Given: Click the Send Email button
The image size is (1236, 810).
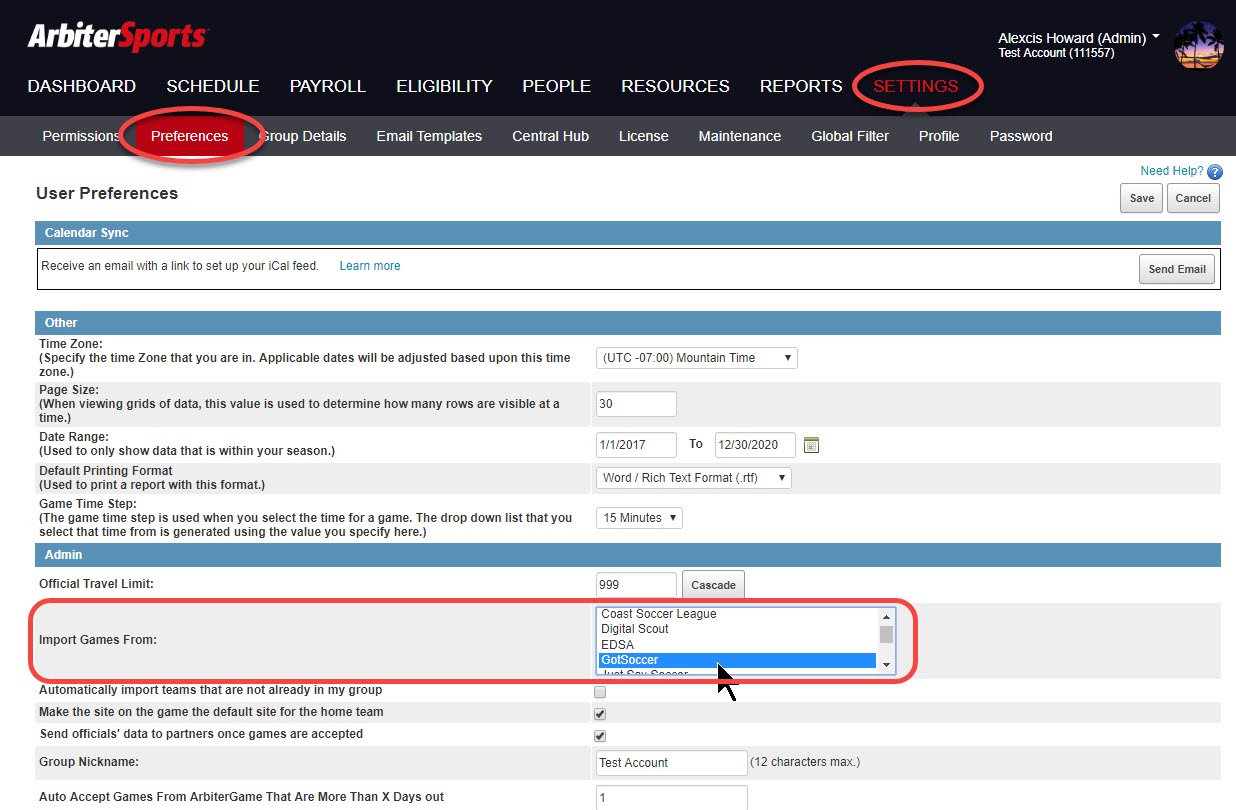Looking at the screenshot, I should (x=1177, y=269).
